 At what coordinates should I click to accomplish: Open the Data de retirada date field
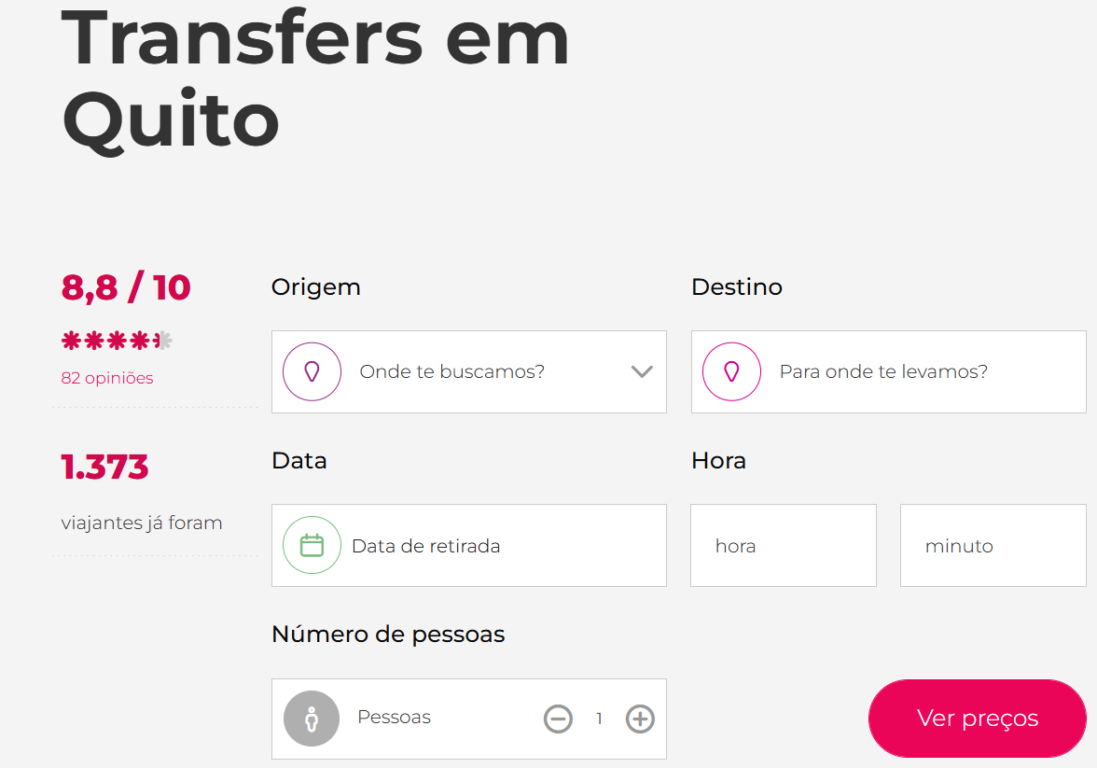tap(426, 546)
